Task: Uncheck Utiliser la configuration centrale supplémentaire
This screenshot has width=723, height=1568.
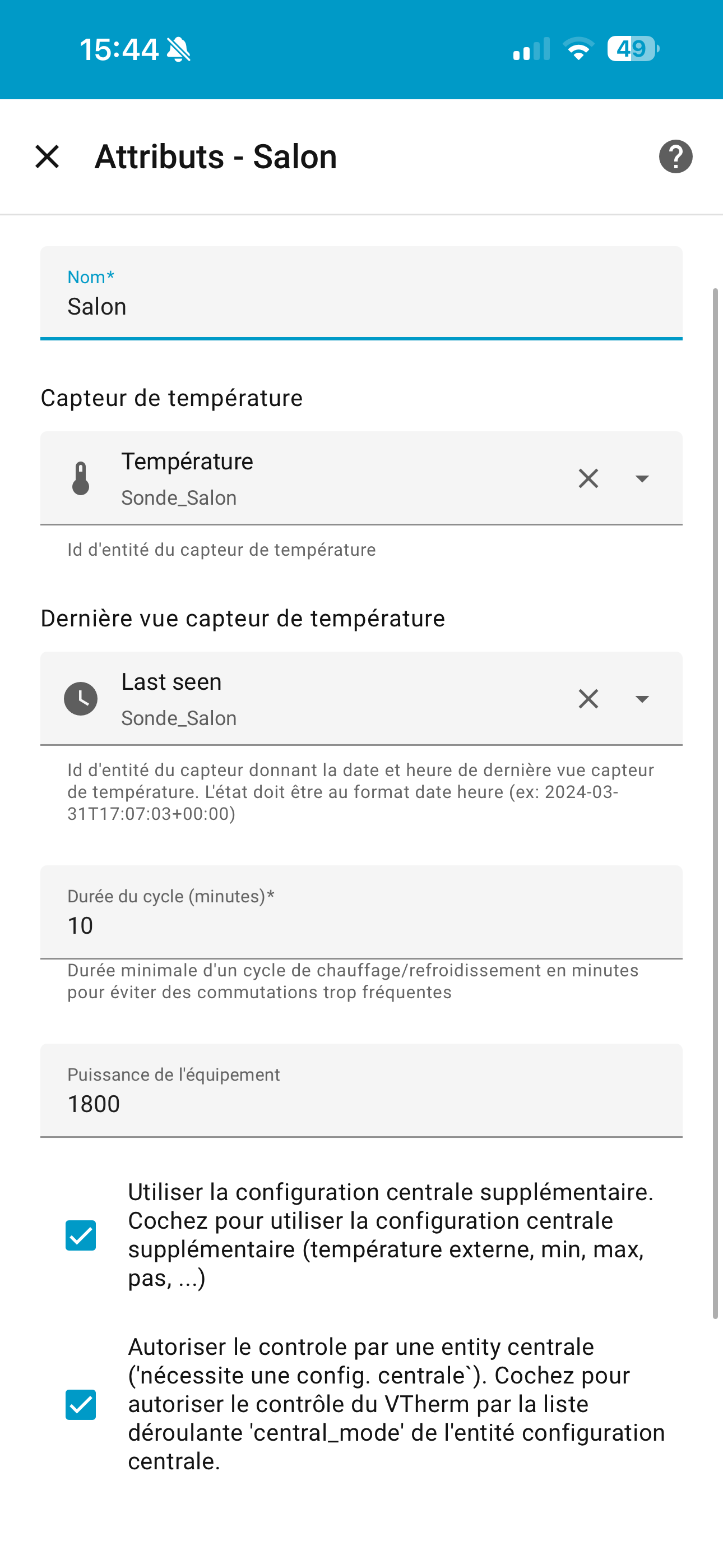Action: click(80, 1235)
